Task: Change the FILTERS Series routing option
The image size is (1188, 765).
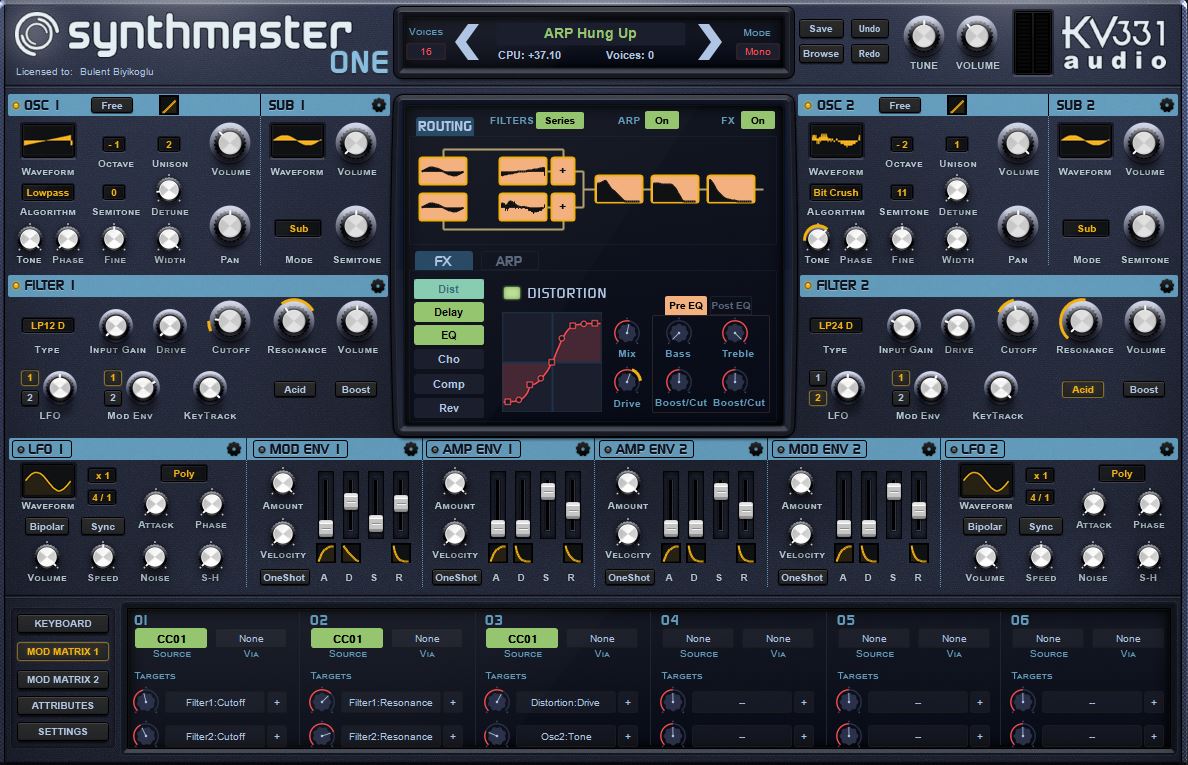Action: pos(559,120)
